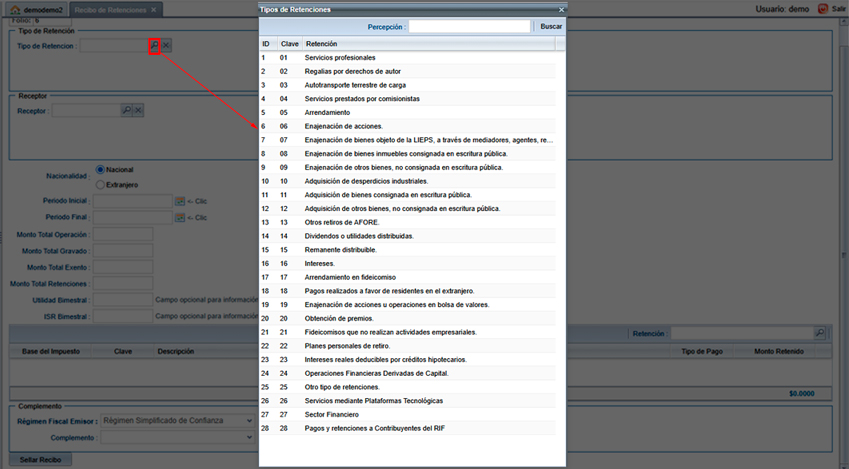Close the Tipos de Retenciones dialog

[x=560, y=9]
